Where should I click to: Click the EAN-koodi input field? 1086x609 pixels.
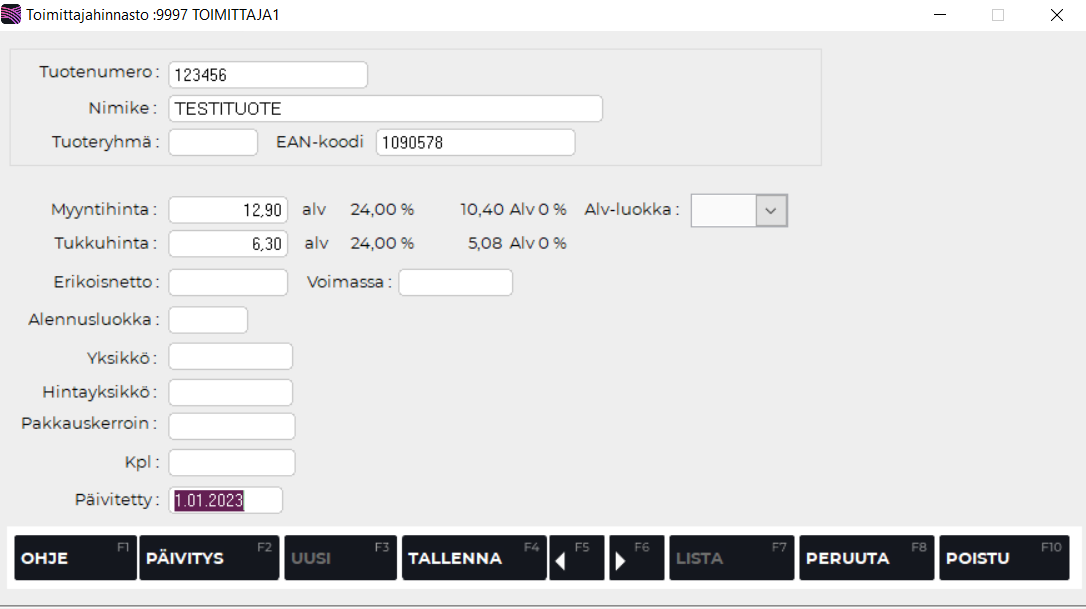pos(475,143)
